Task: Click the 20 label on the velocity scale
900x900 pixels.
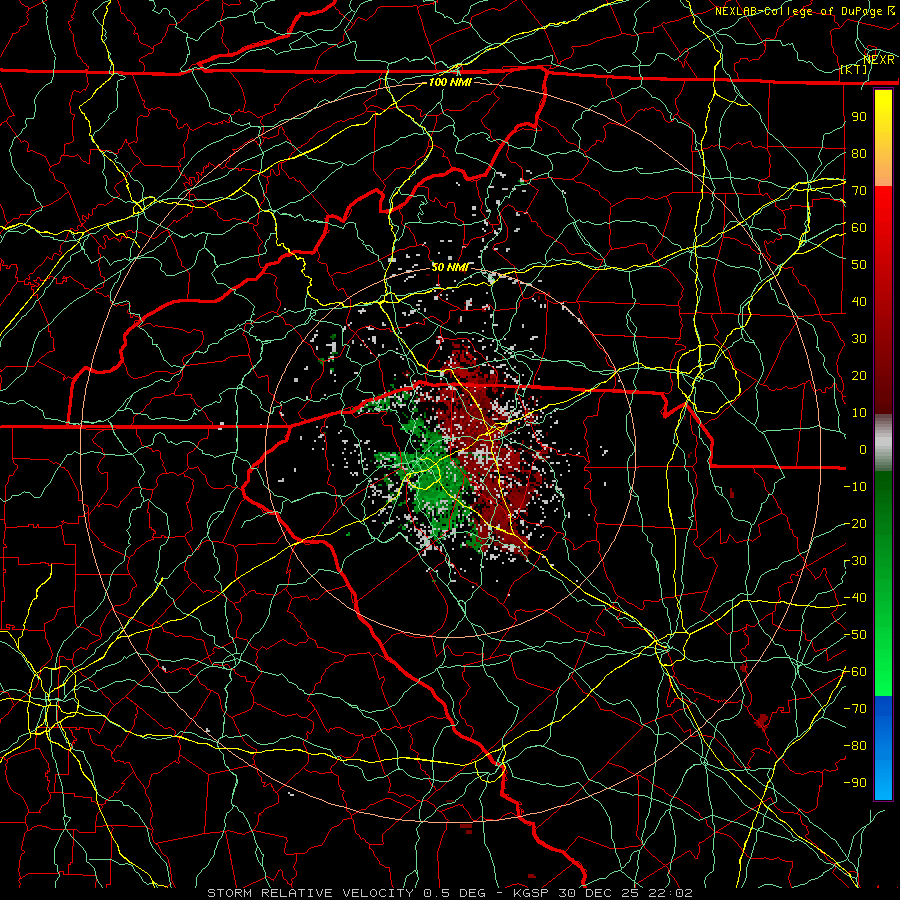Action: click(859, 375)
